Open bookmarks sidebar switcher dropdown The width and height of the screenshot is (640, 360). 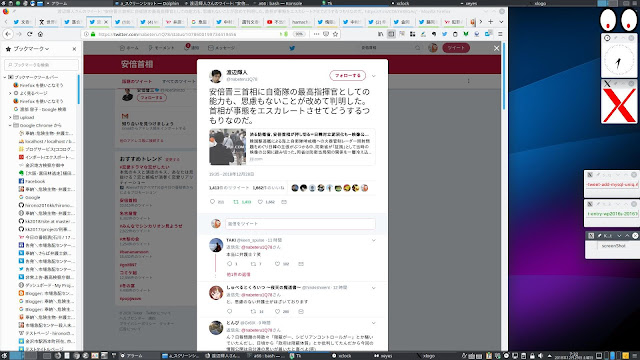click(x=31, y=49)
